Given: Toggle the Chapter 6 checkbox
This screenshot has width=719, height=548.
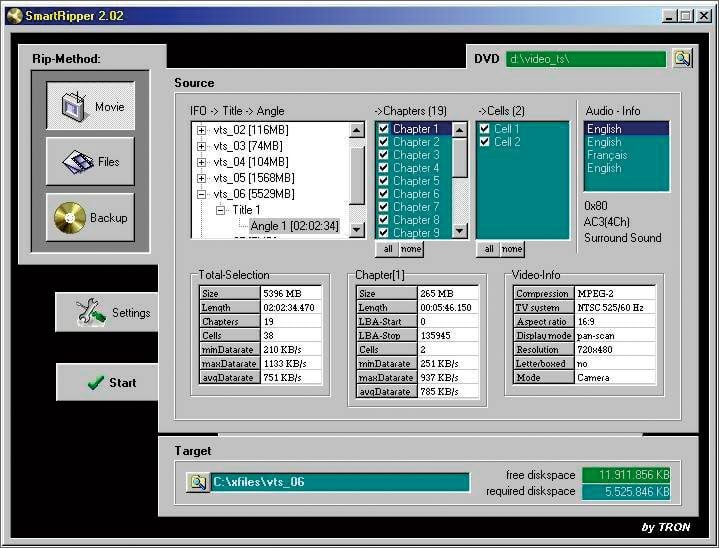Looking at the screenshot, I should 383,194.
